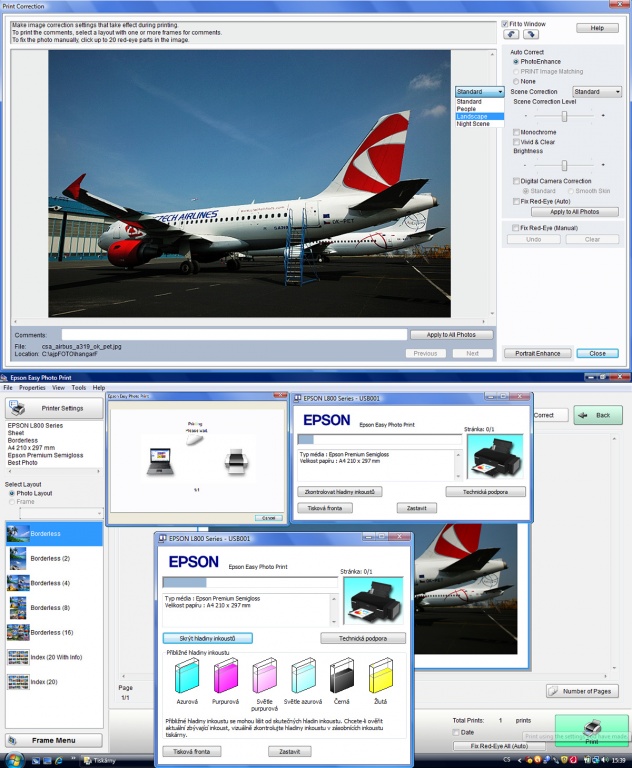This screenshot has width=632, height=768.
Task: Enable the Monochrome checkbox
Action: click(516, 132)
